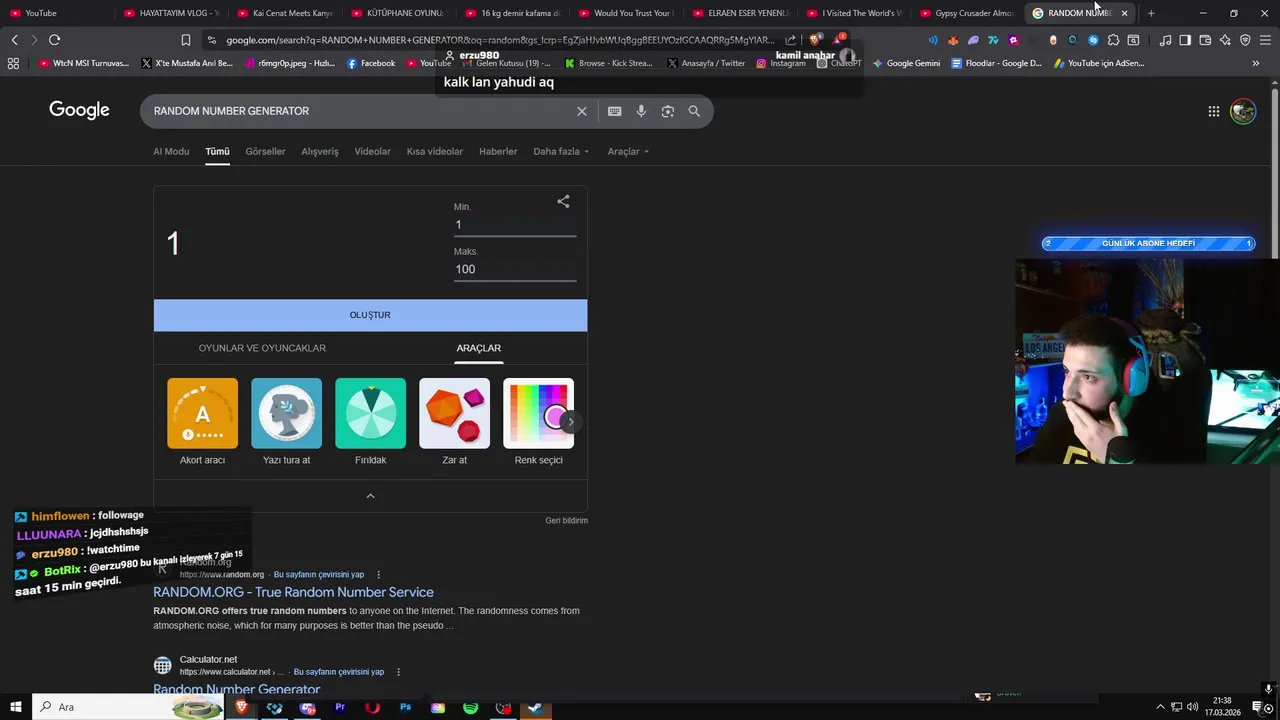Click the OLUŞTUR generate button

pos(370,315)
